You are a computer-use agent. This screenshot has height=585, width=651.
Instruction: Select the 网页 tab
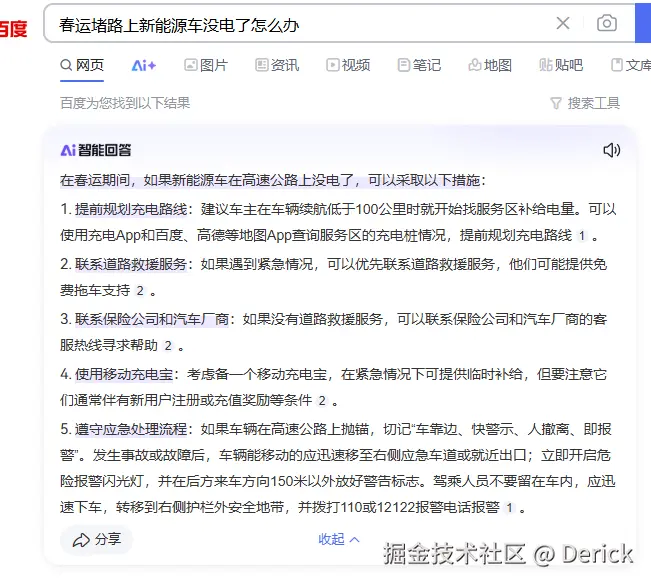[82, 65]
